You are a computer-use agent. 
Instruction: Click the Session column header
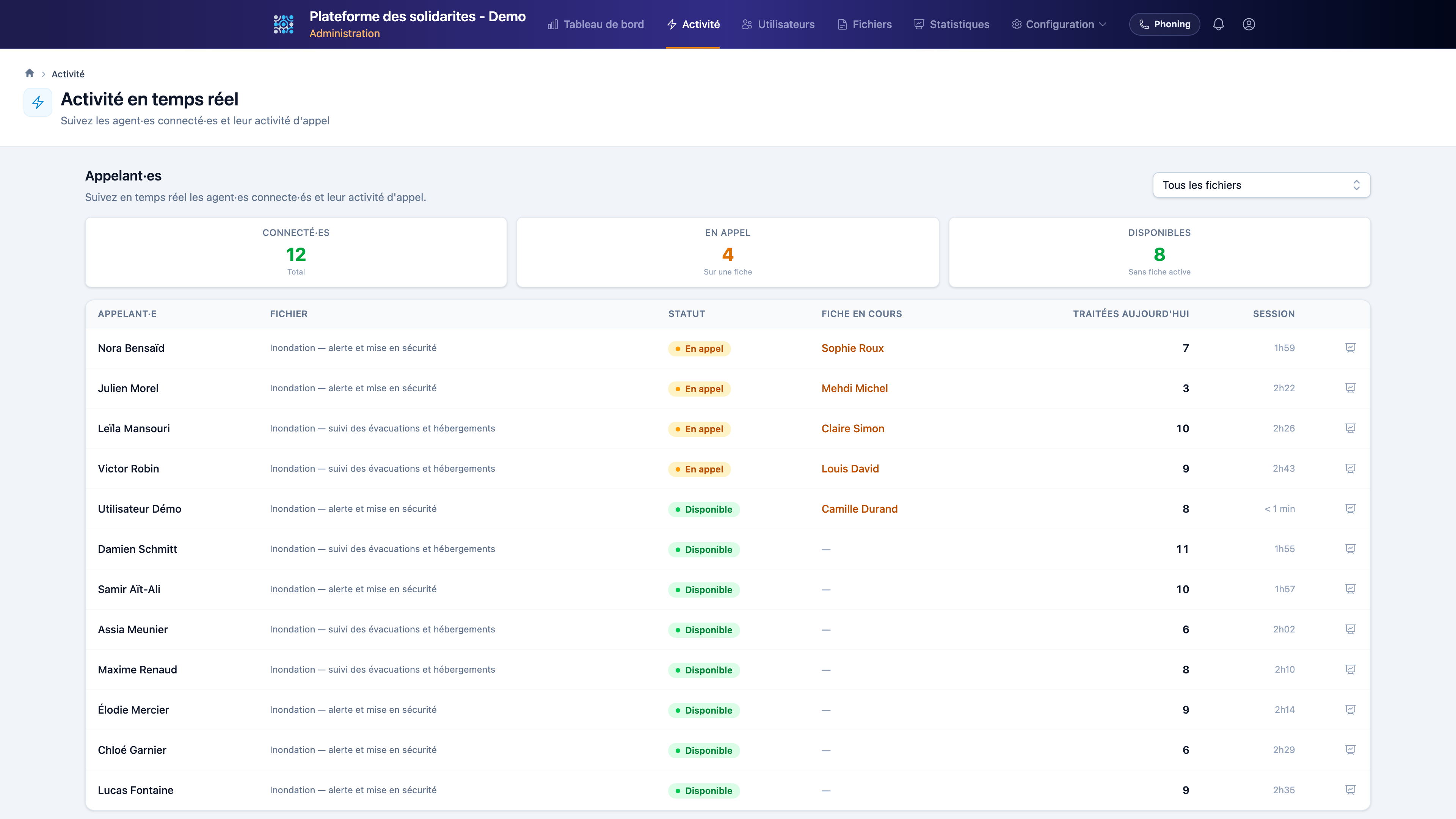[x=1274, y=314]
